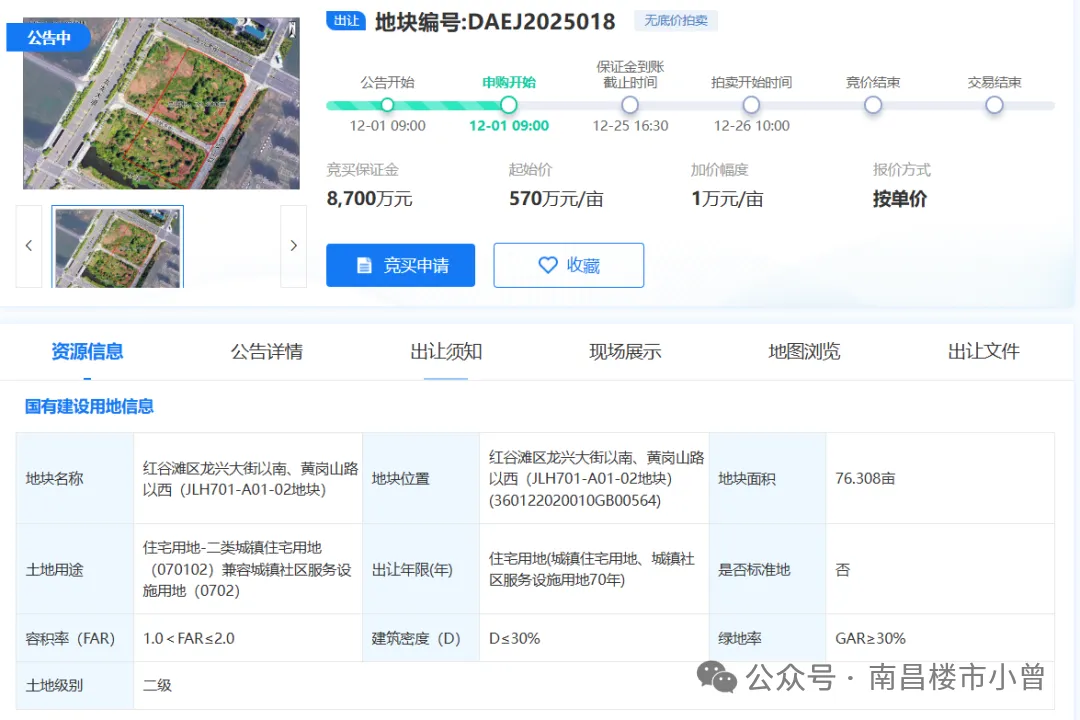This screenshot has height=720, width=1080.
Task: Open the 出让文件 tab
Action: tap(983, 352)
